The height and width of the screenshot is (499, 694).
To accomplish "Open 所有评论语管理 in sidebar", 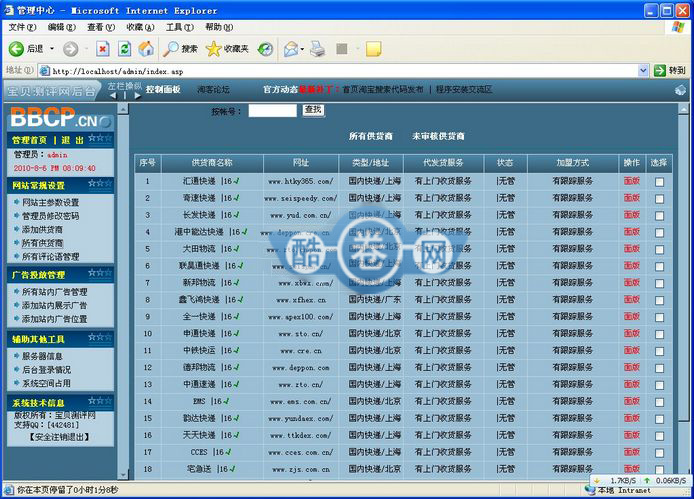I will click(50, 256).
